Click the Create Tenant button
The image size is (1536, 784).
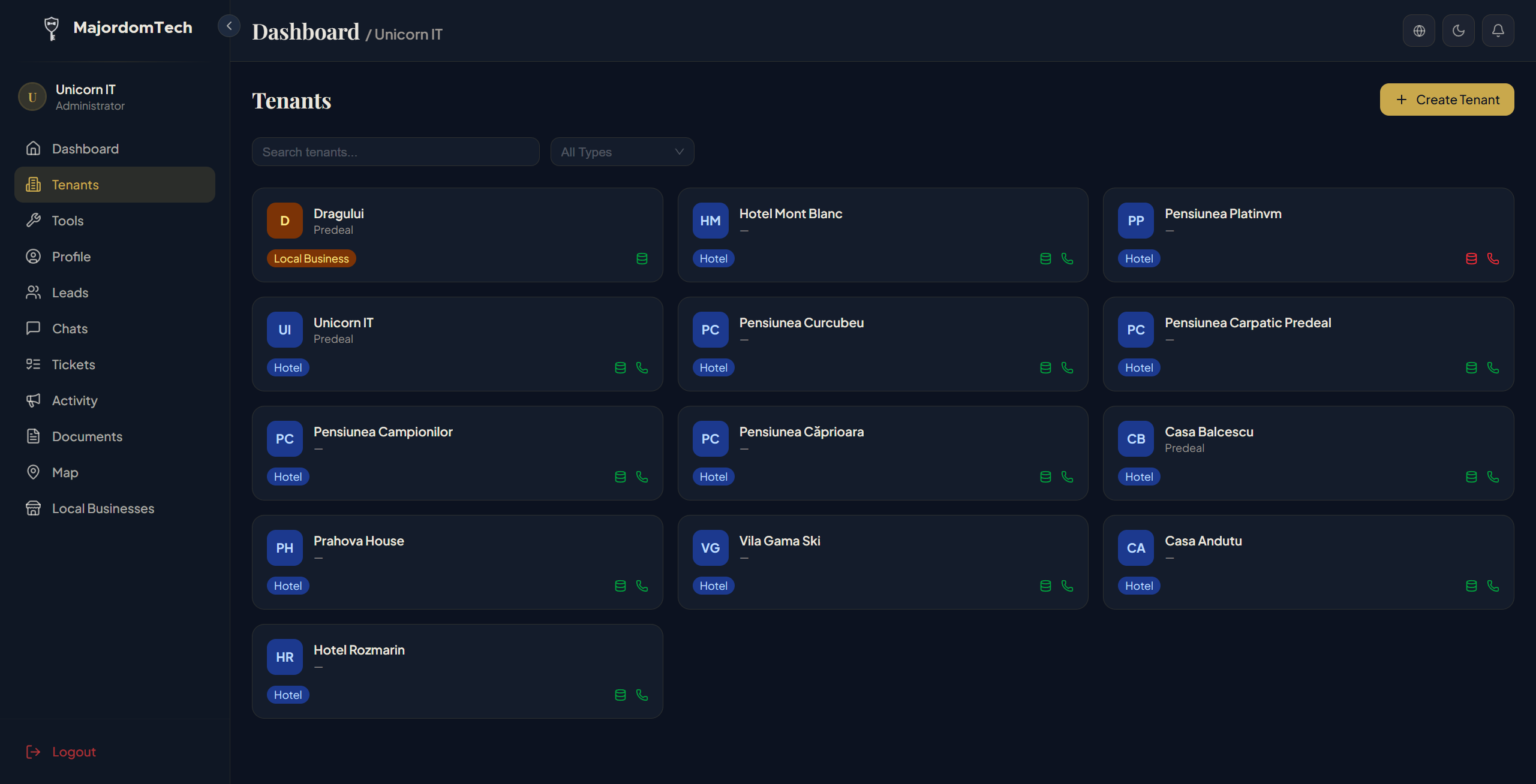[1447, 99]
